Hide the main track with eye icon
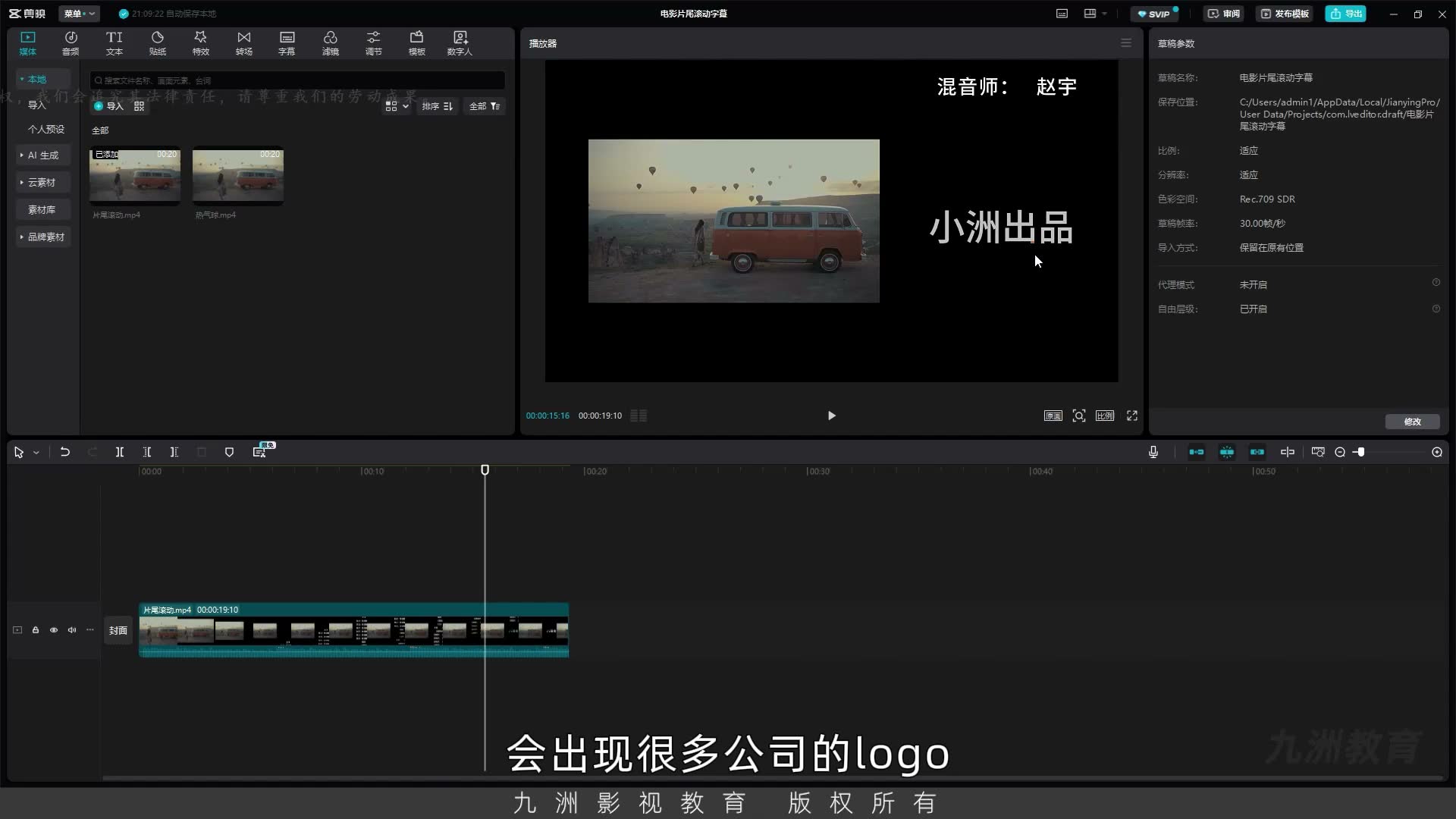 [54, 630]
